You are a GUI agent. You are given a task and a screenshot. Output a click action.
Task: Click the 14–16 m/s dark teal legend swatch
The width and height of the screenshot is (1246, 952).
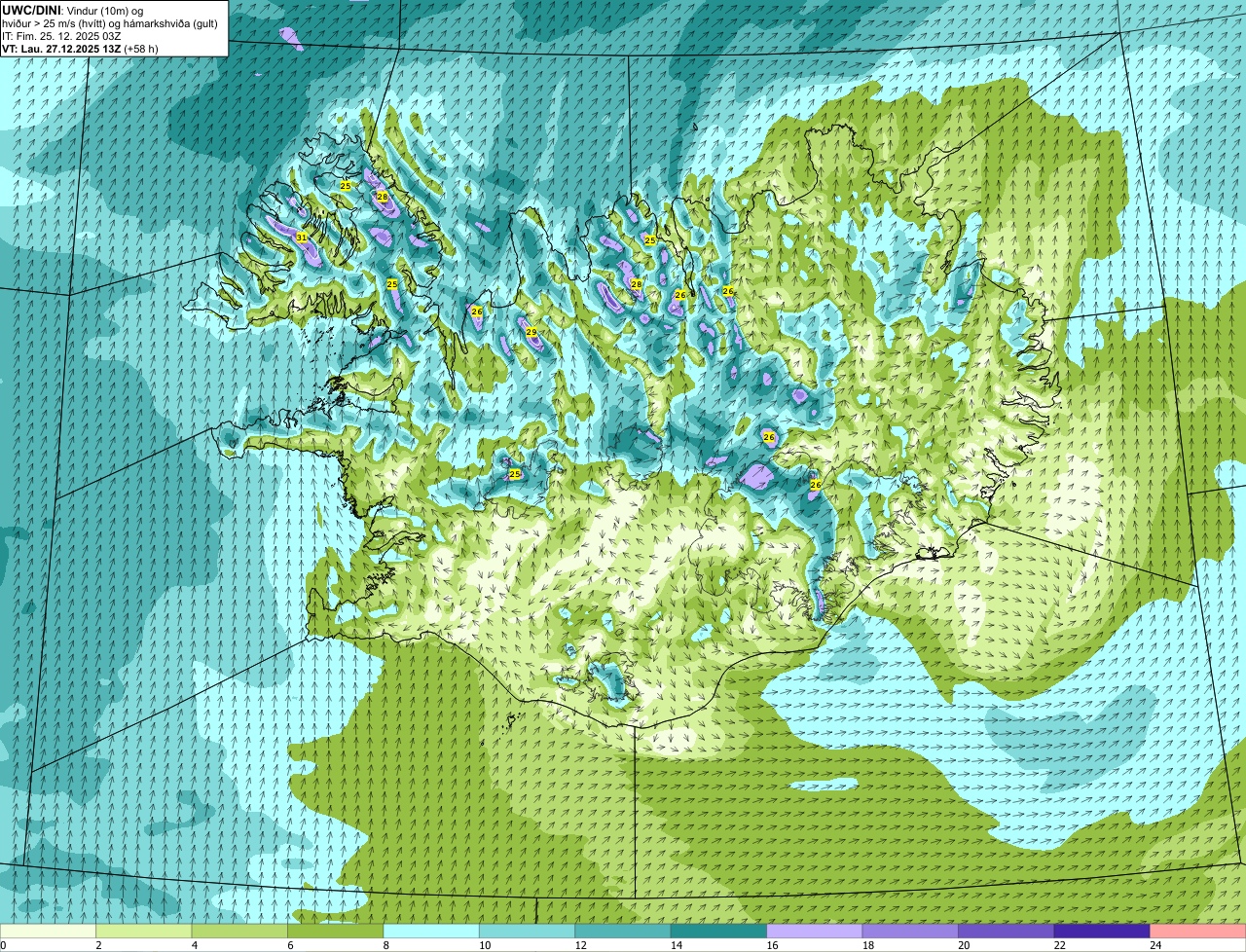tap(718, 932)
